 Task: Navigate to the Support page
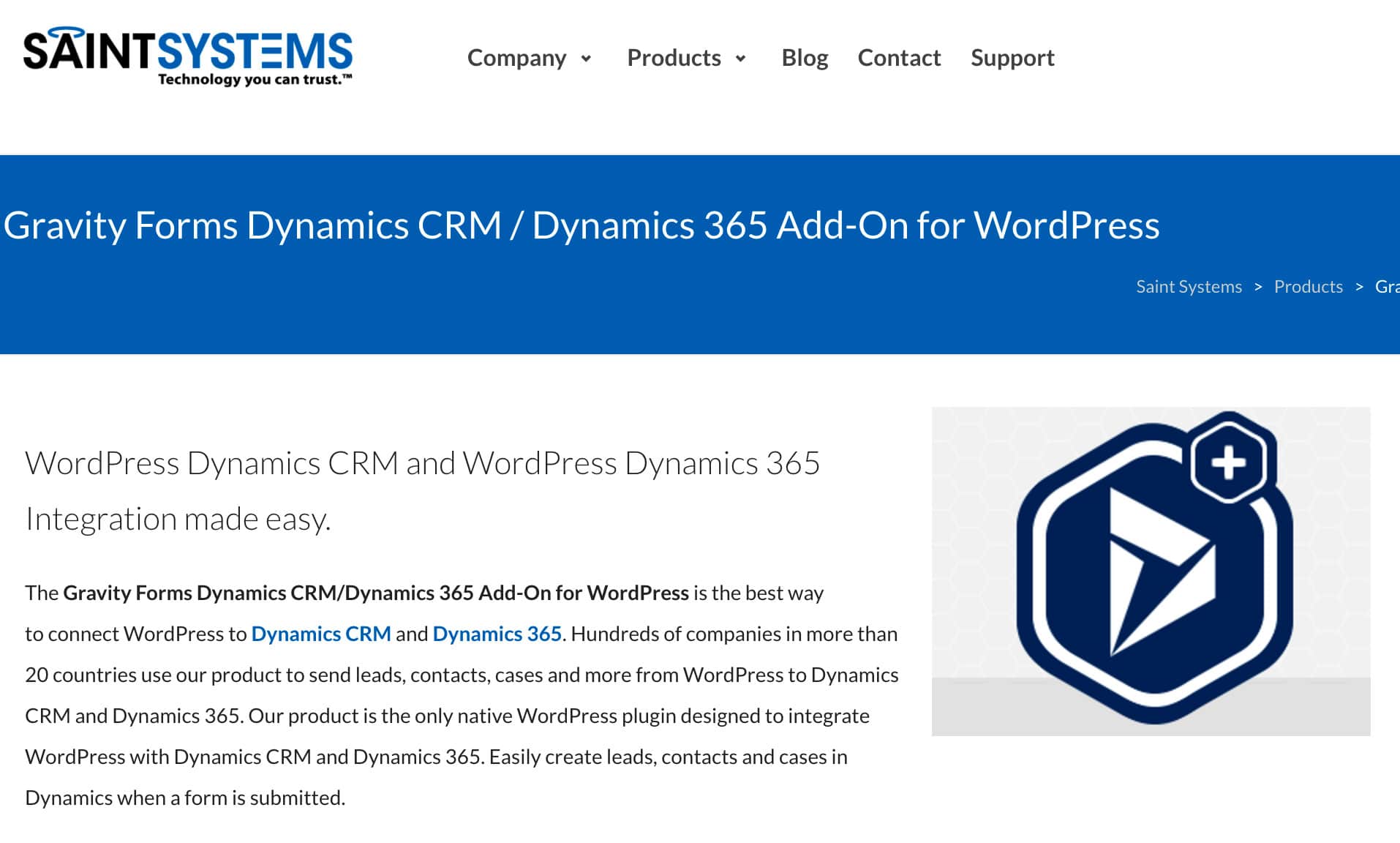pos(1012,58)
